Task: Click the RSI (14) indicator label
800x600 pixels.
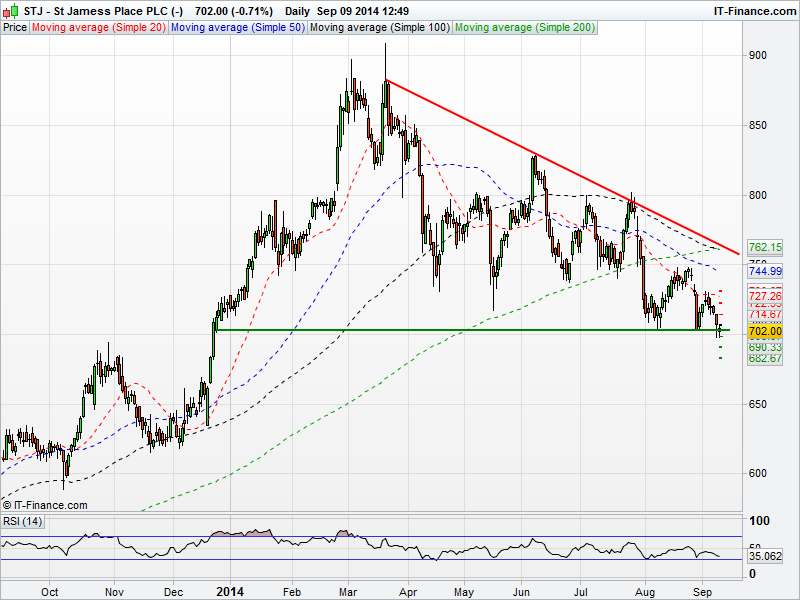Action: 23,521
